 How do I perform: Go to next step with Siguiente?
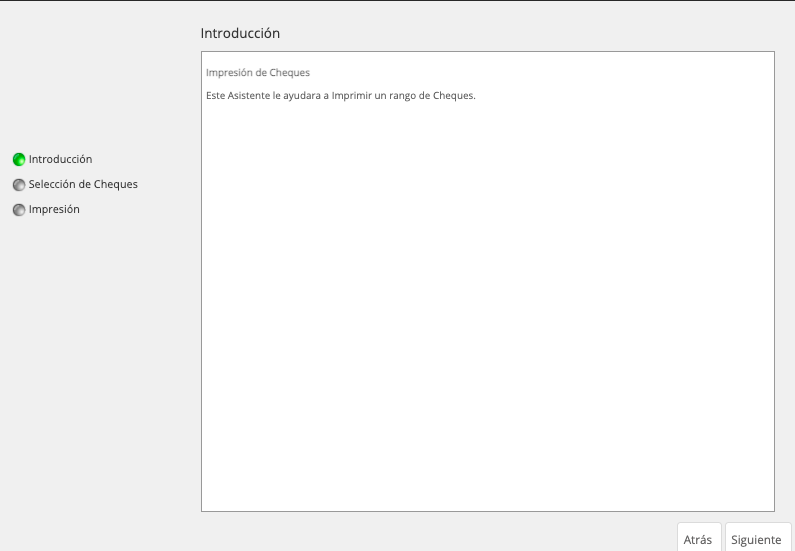pos(758,539)
